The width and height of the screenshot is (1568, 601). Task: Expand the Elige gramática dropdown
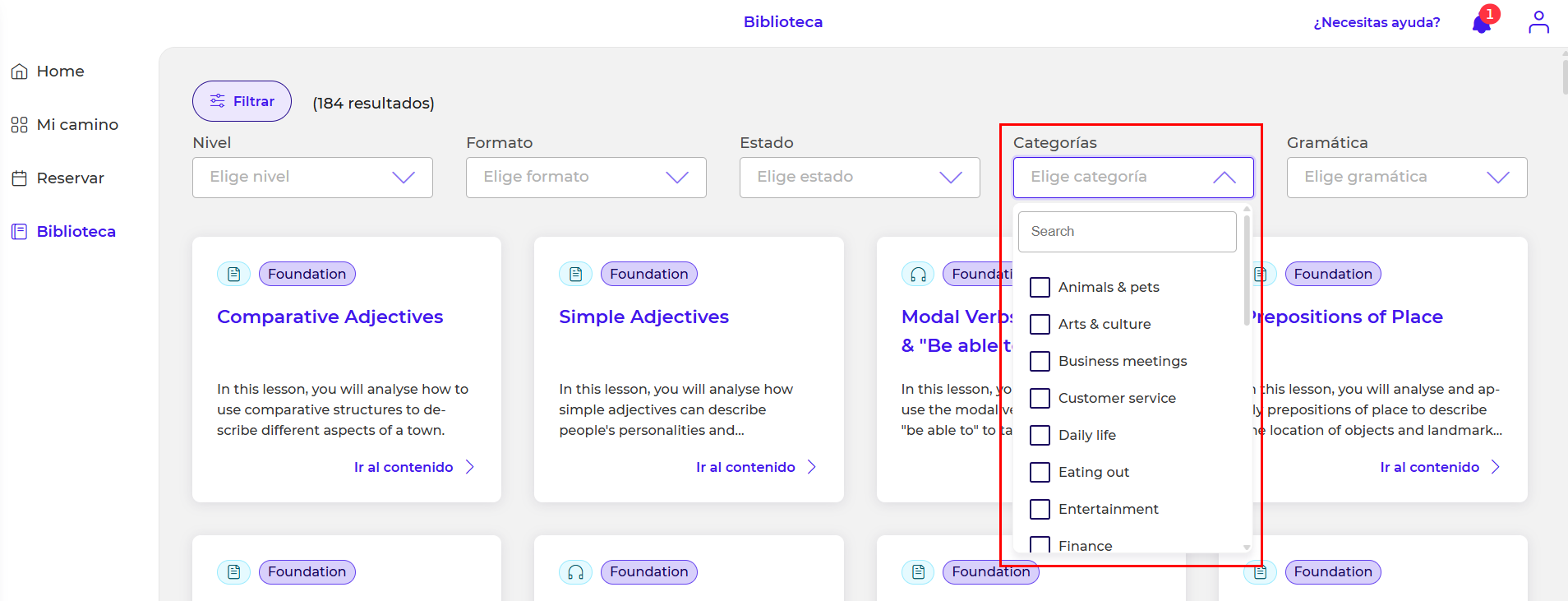click(1406, 178)
